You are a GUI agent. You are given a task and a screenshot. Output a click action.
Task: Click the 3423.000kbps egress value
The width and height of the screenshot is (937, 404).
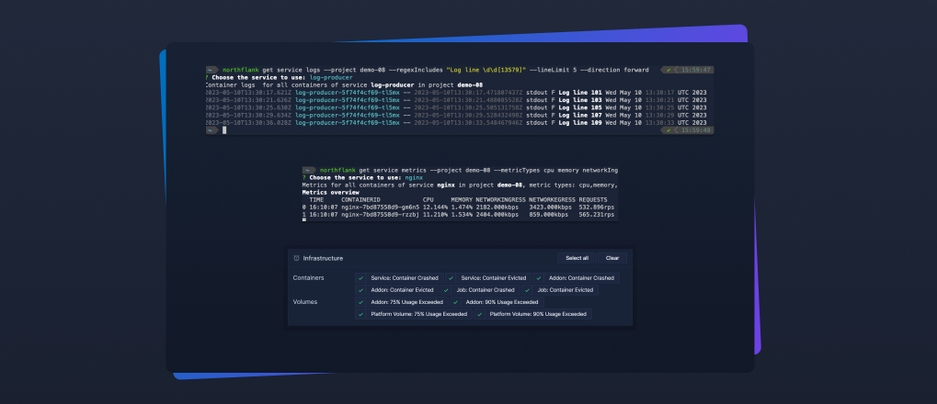coord(550,207)
